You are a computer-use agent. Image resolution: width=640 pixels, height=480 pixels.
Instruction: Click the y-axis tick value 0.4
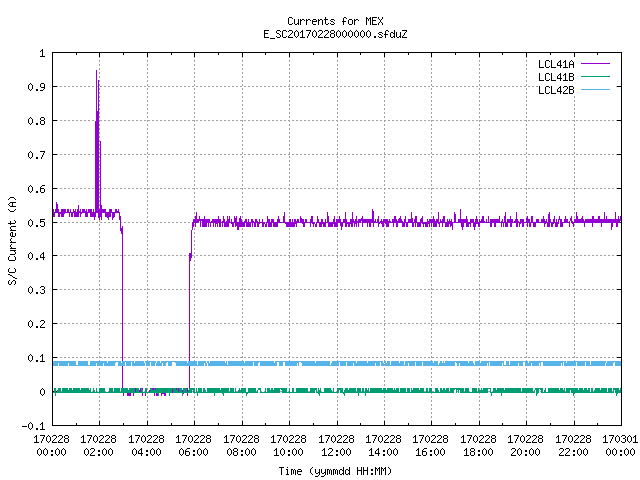pyautogui.click(x=36, y=256)
